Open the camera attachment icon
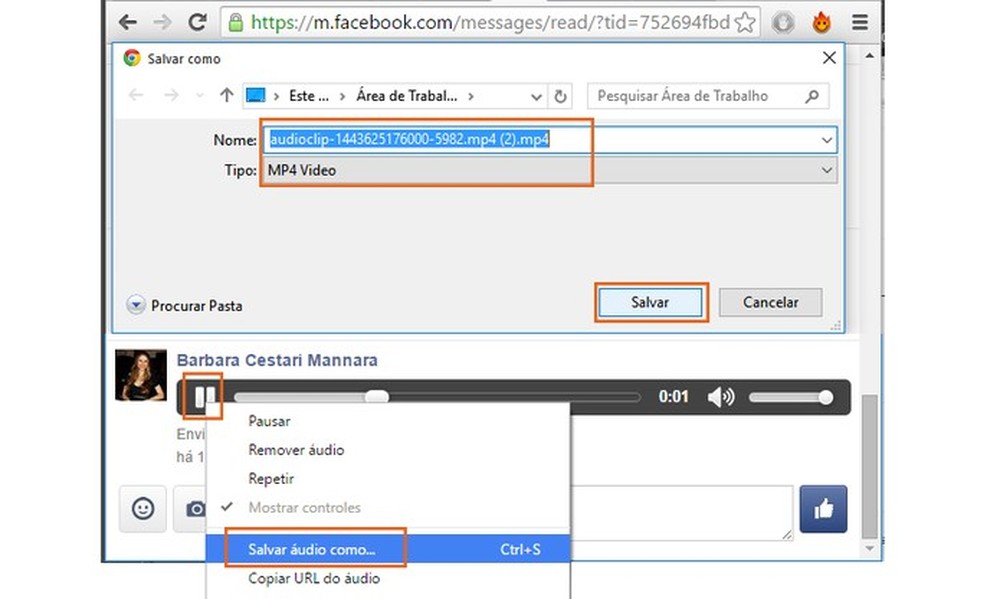 pyautogui.click(x=196, y=509)
